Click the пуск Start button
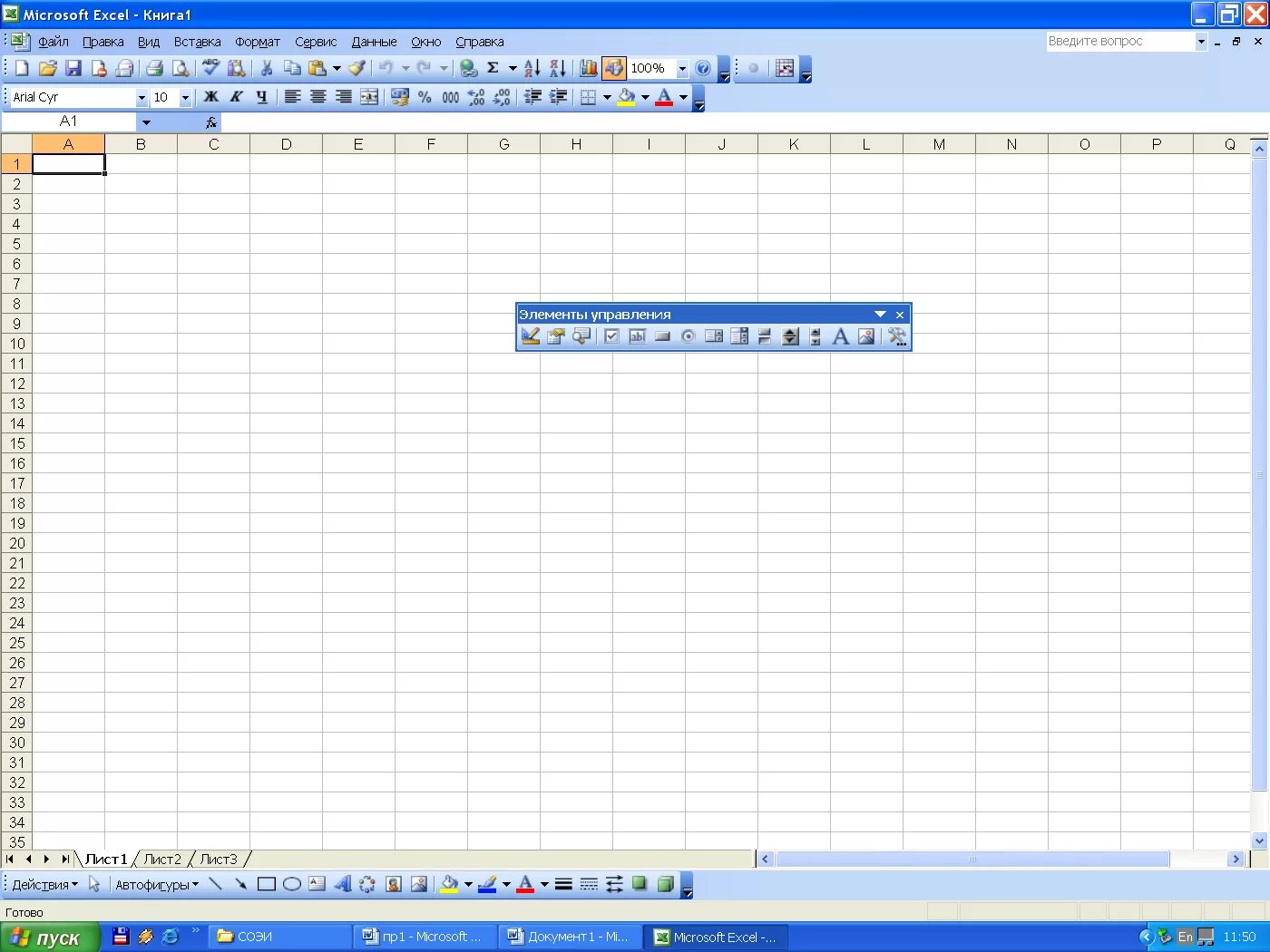The image size is (1270, 952). [49, 937]
